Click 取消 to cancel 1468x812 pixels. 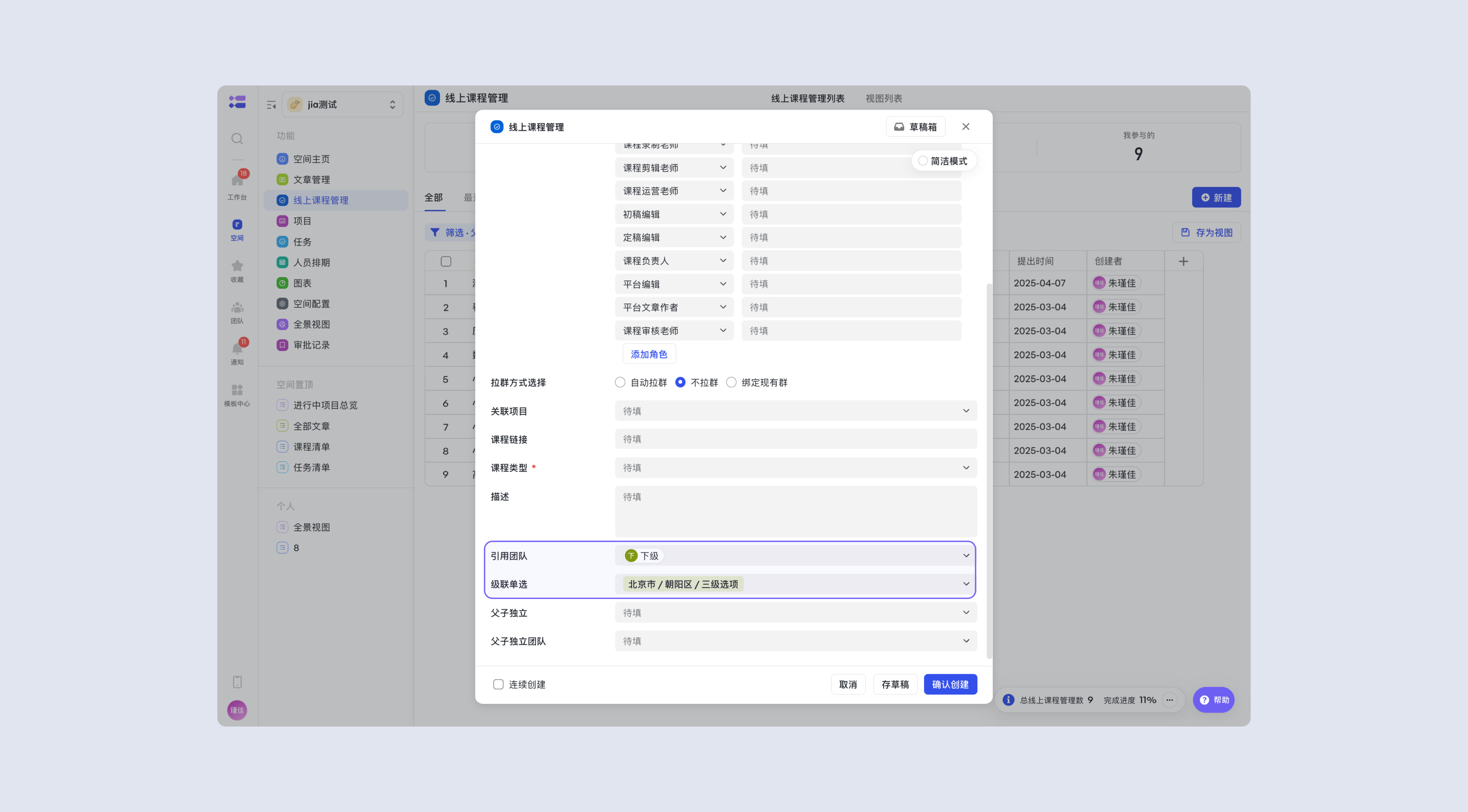click(847, 684)
